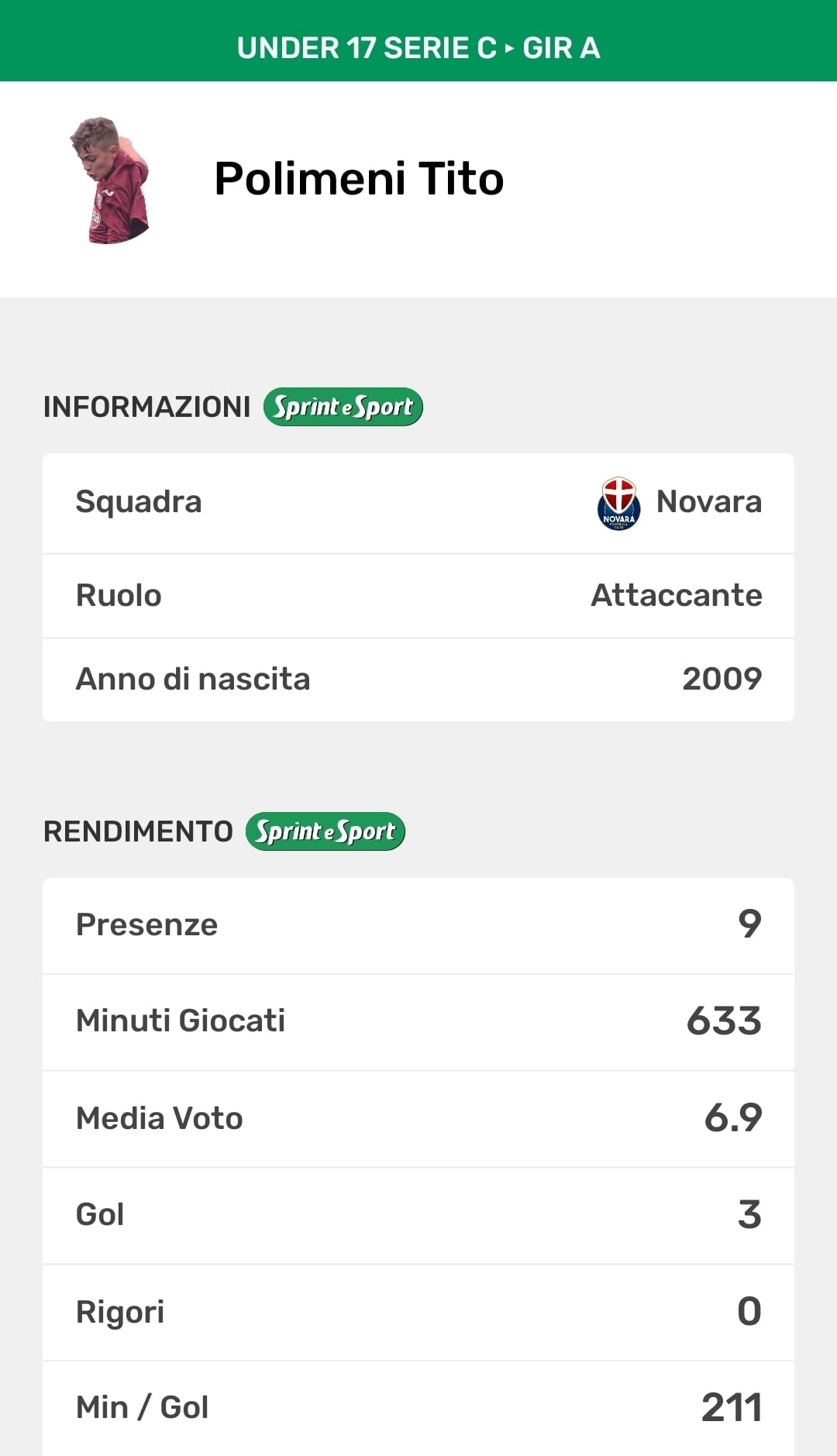
Task: Select the Minuti Giocati row
Action: [x=418, y=1021]
